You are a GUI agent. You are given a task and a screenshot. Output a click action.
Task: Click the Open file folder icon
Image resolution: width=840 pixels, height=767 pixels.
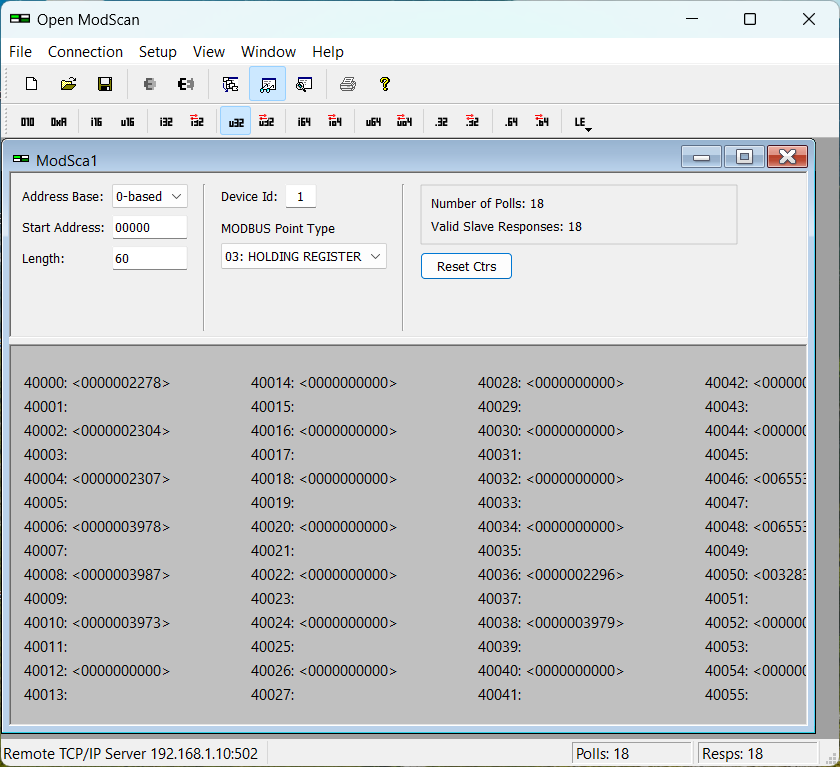point(69,84)
